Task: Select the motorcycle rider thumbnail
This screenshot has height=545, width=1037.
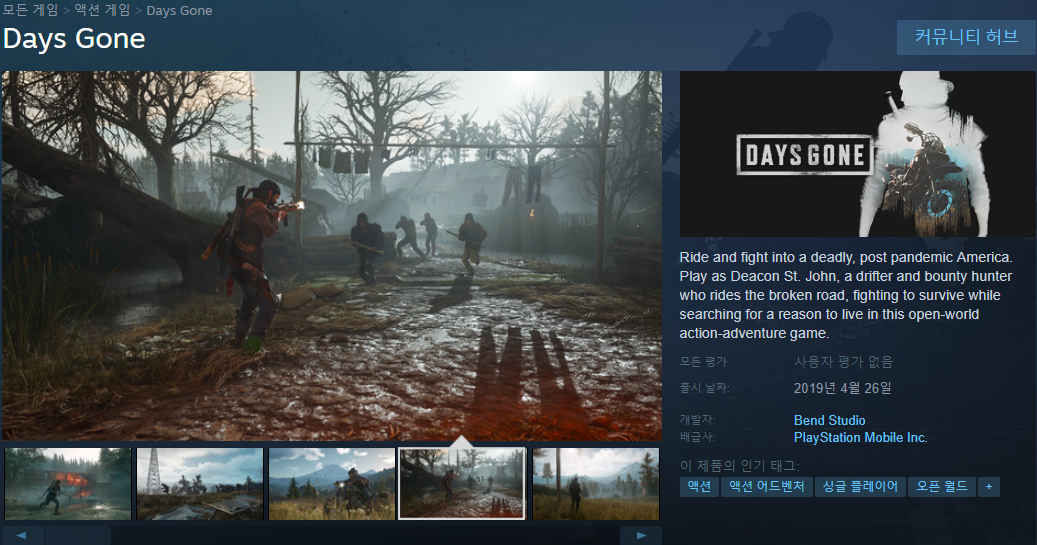Action: [x=331, y=483]
